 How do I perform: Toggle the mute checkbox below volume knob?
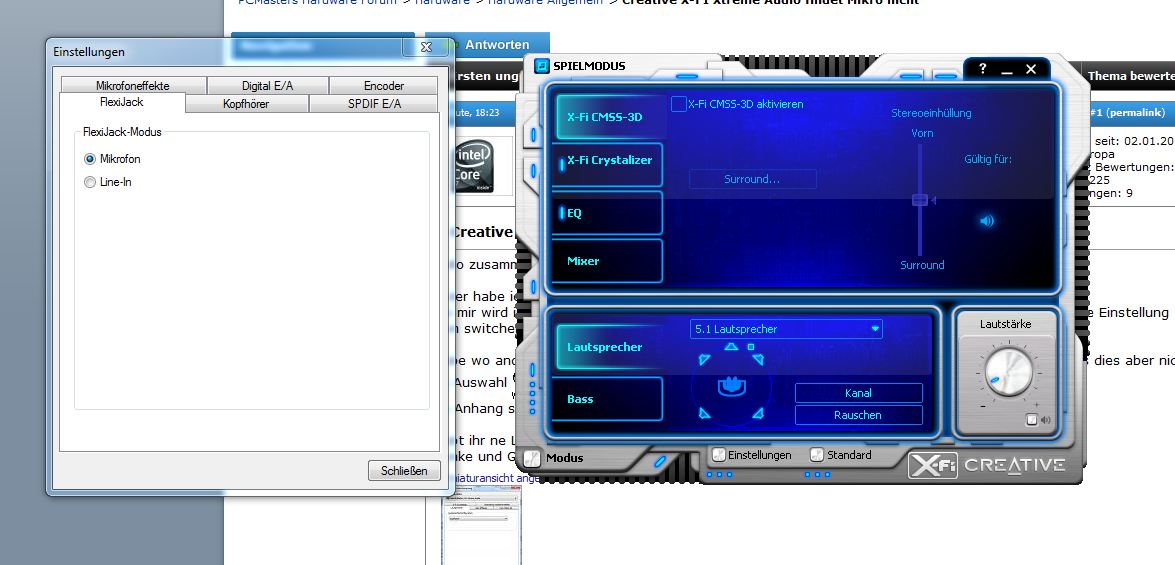(x=1031, y=420)
